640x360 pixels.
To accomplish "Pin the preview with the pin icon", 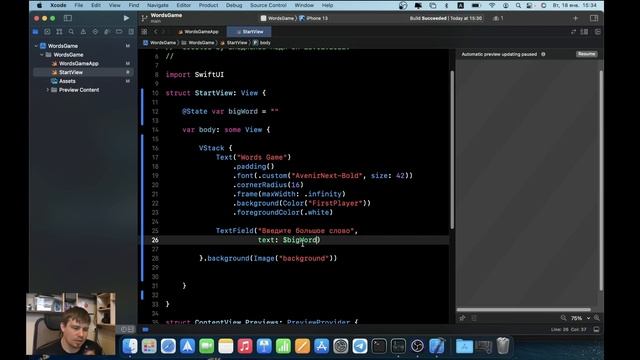I will point(462,318).
